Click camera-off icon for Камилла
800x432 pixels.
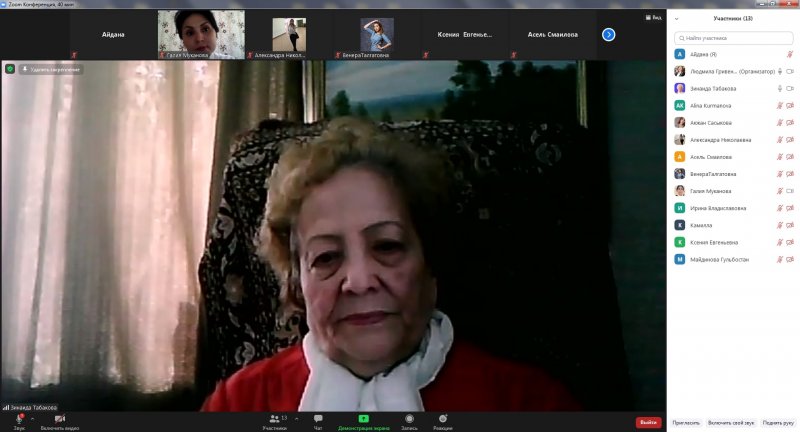click(x=790, y=225)
